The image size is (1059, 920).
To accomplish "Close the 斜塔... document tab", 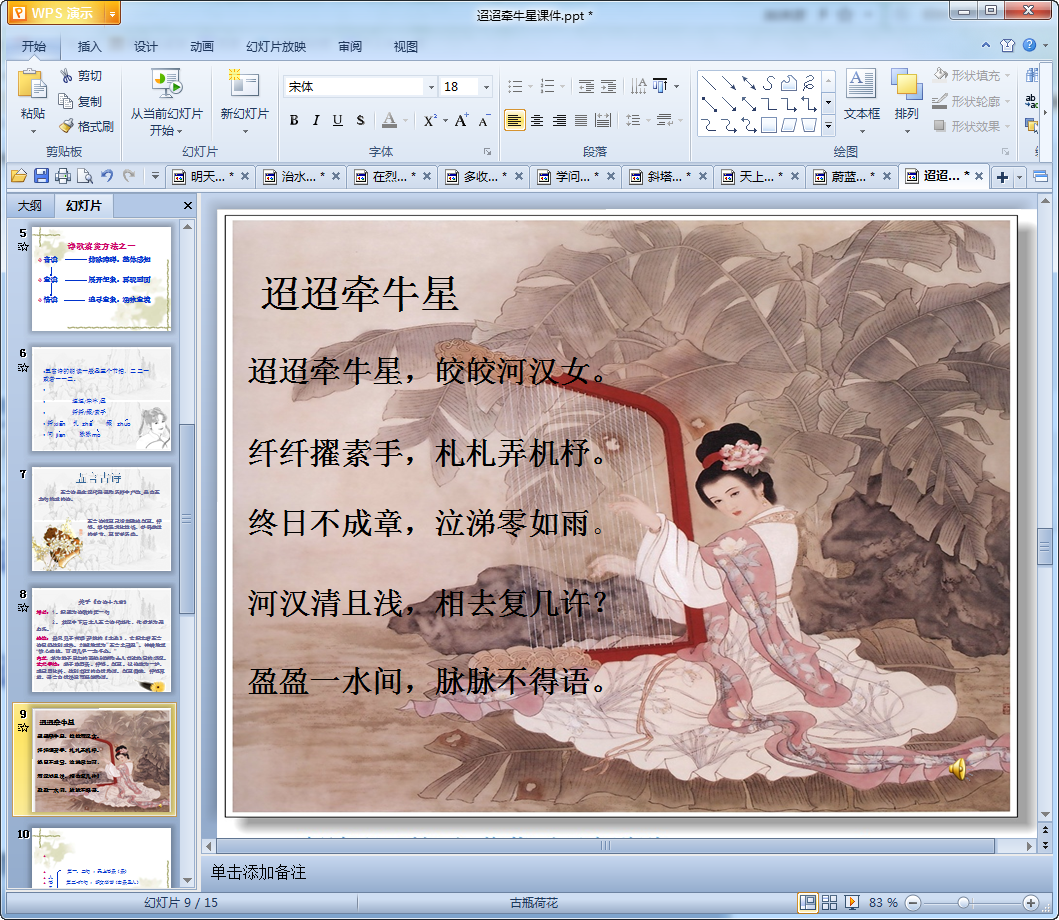I will (x=703, y=176).
